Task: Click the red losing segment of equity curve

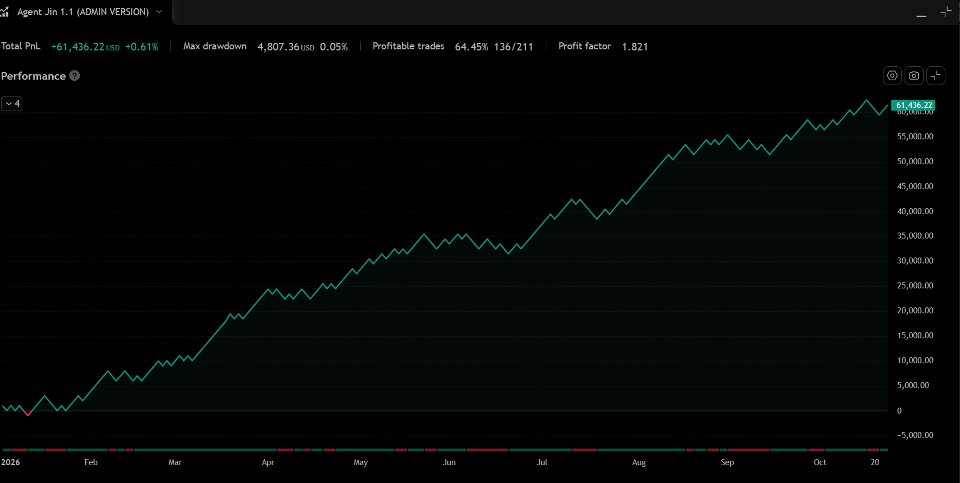Action: tap(27, 413)
